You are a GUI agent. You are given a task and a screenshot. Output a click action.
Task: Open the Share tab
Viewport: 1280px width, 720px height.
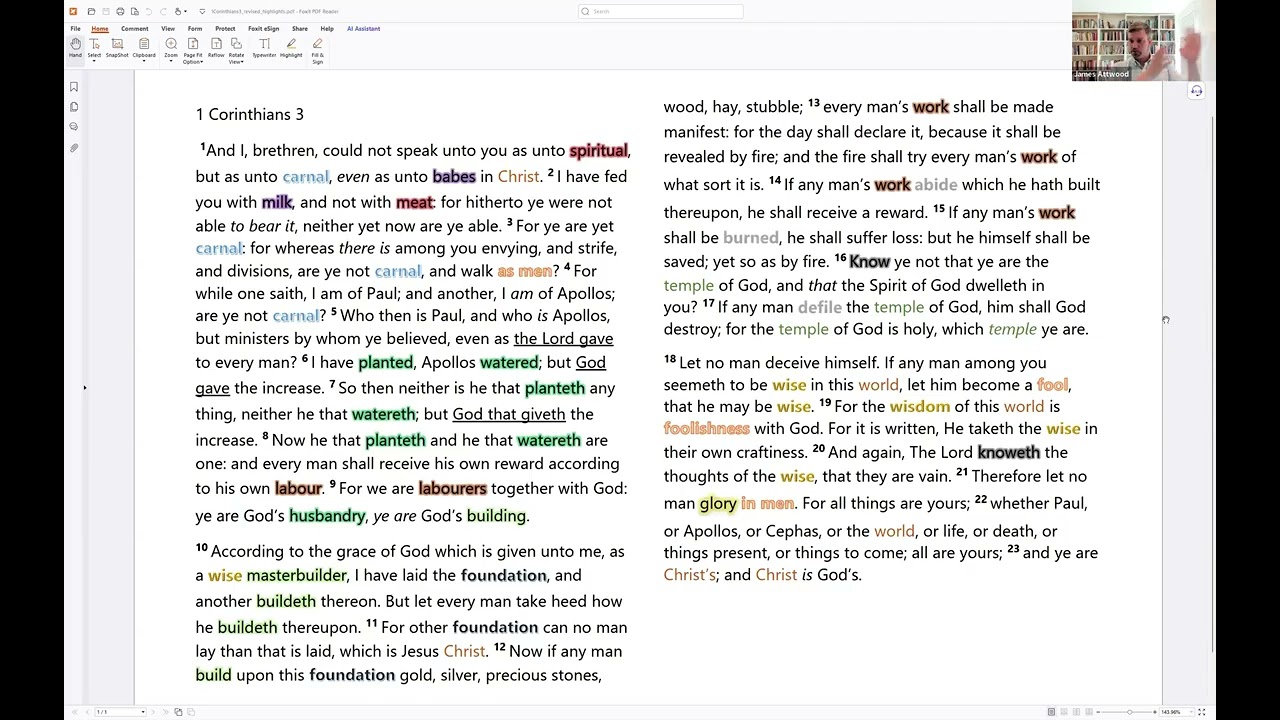300,29
